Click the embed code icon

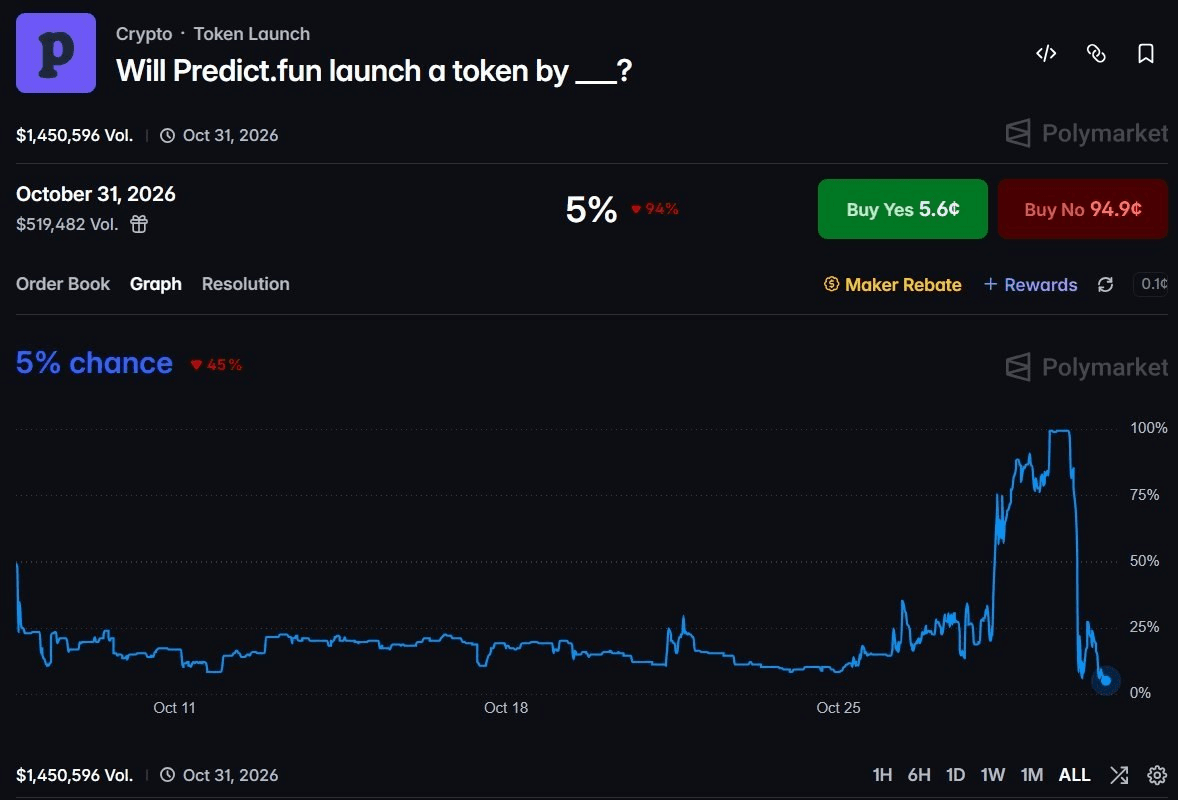tap(1046, 53)
